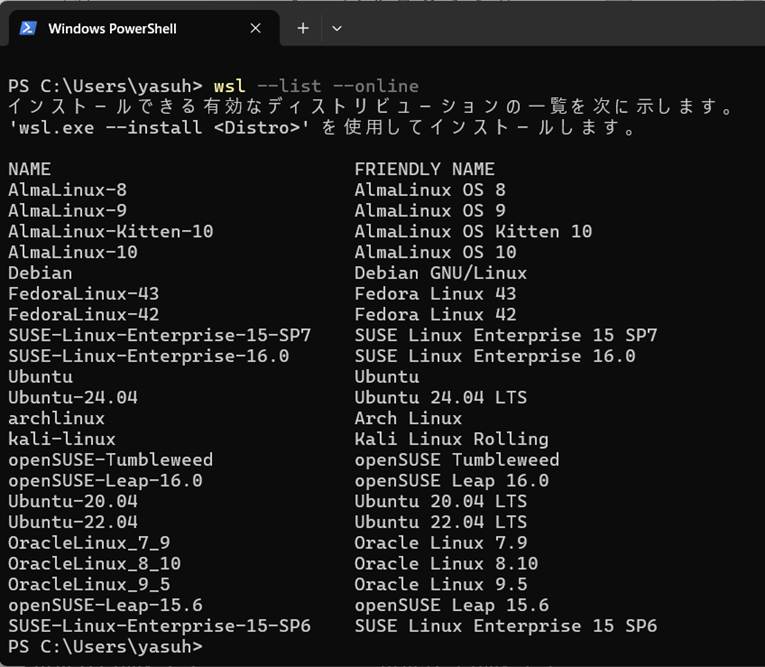This screenshot has width=765, height=667.
Task: Click the FedoraLinux-43 distribution name
Action: [83, 294]
